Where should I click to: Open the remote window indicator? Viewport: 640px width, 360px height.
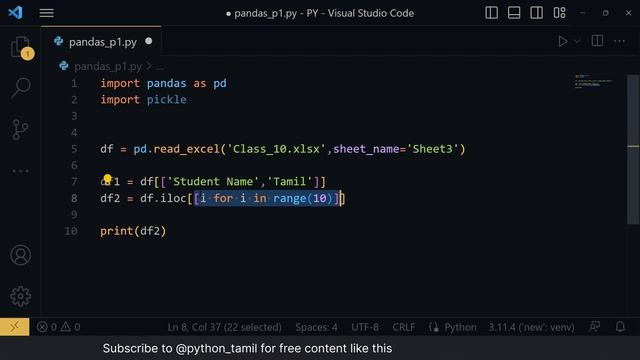[x=15, y=327]
